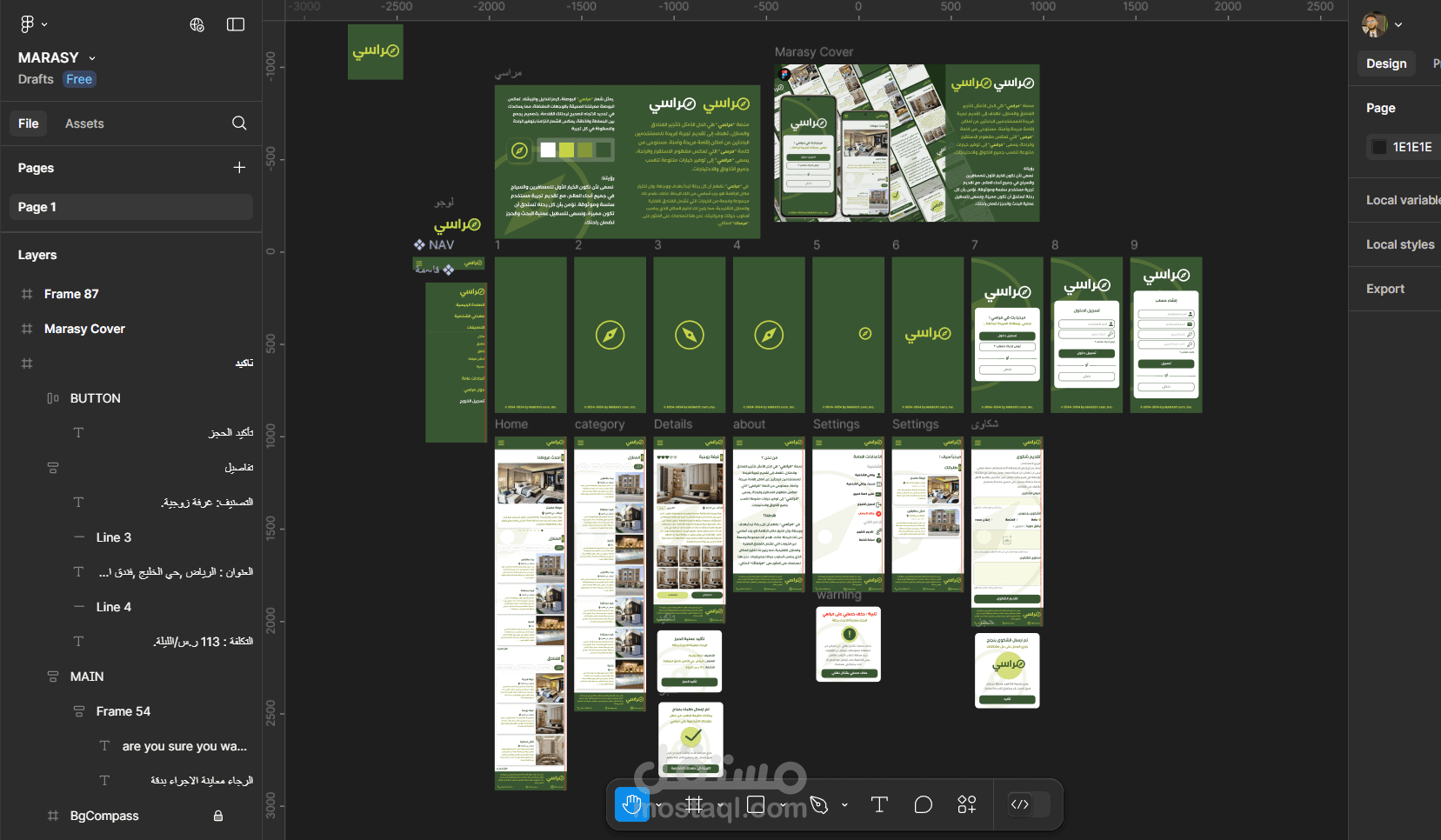Select the Frame 87 layer
This screenshot has width=1441, height=840.
tap(71, 294)
